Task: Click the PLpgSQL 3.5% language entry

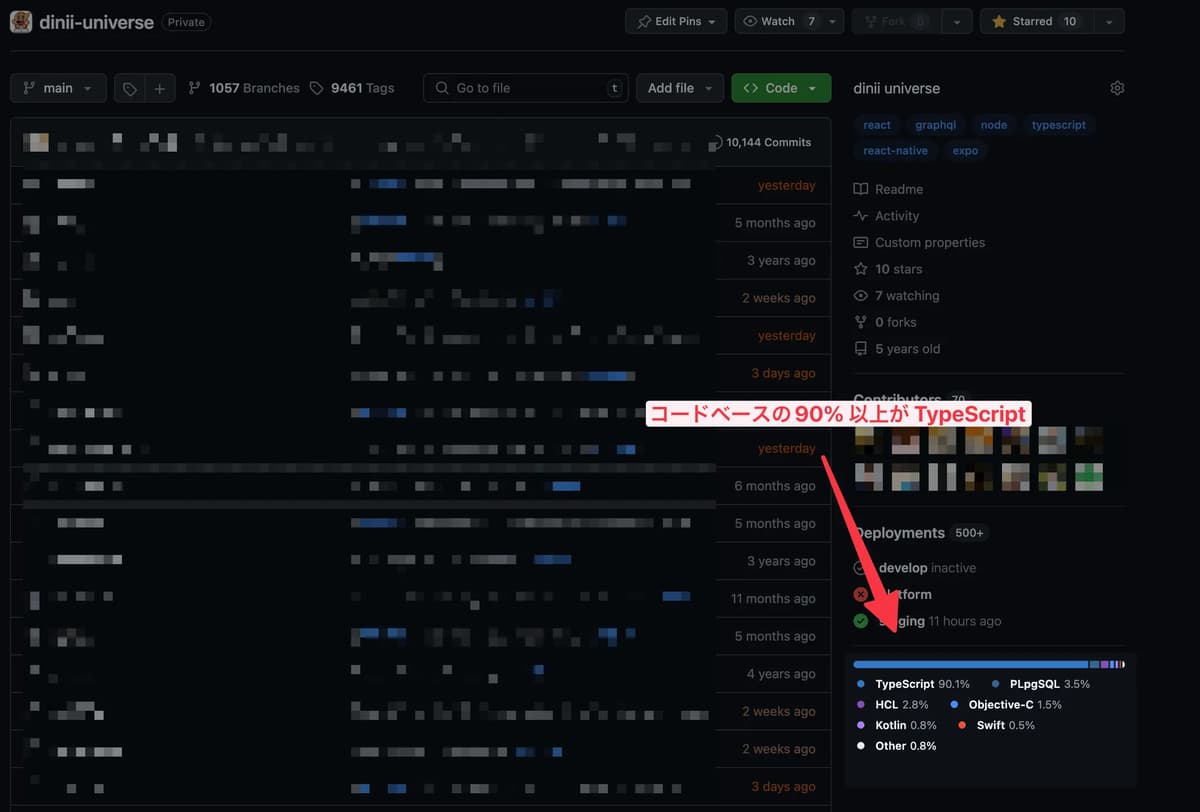Action: click(1042, 684)
